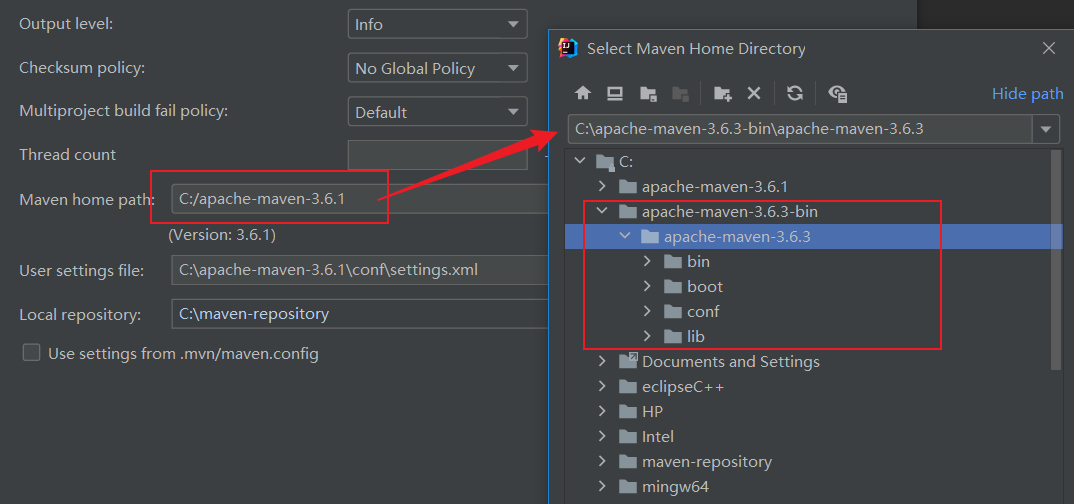Collapse the selected apache-maven-3.6.3 folder

[x=625, y=236]
